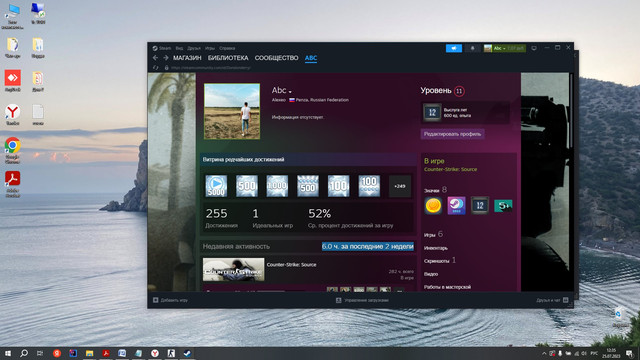
Task: Open the 12 years of service badge
Action: point(480,205)
